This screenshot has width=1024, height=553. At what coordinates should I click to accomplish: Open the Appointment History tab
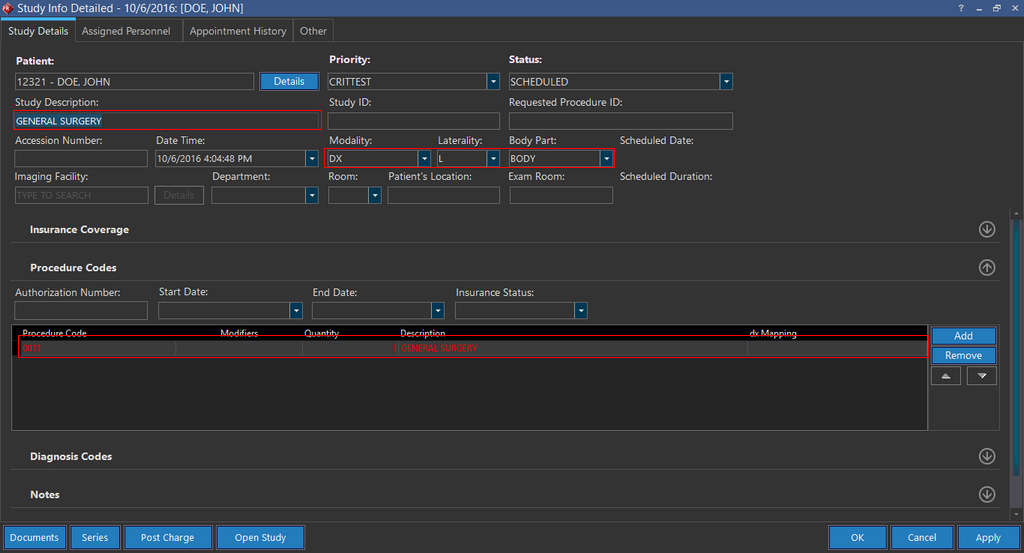238,31
